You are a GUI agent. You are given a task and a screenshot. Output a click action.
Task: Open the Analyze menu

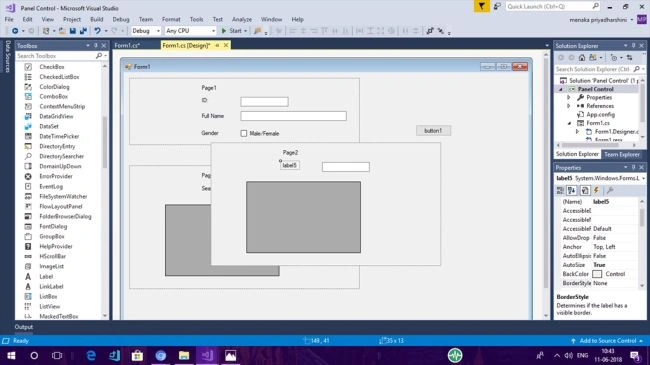pos(242,19)
